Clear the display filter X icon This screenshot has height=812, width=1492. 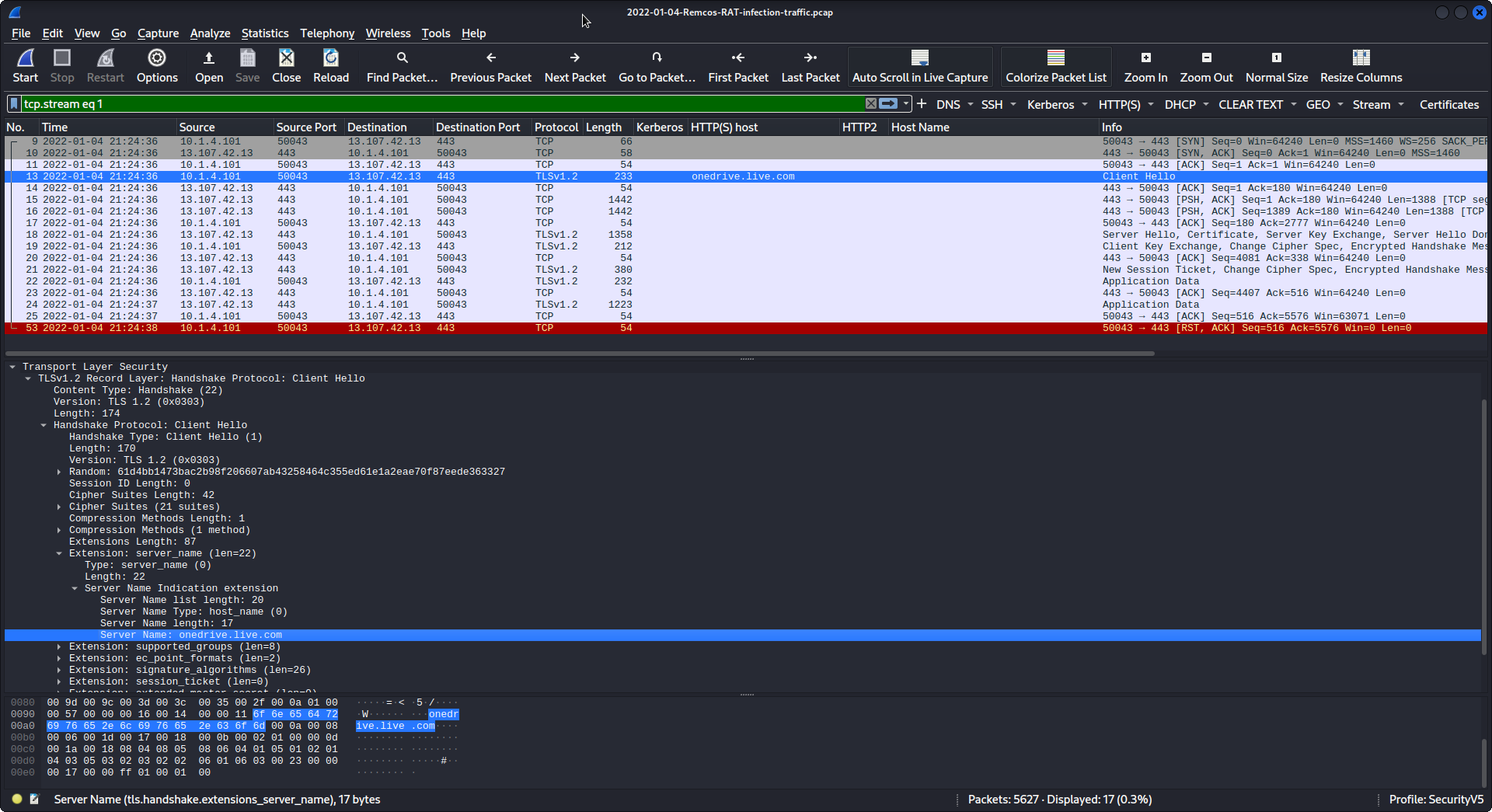871,104
